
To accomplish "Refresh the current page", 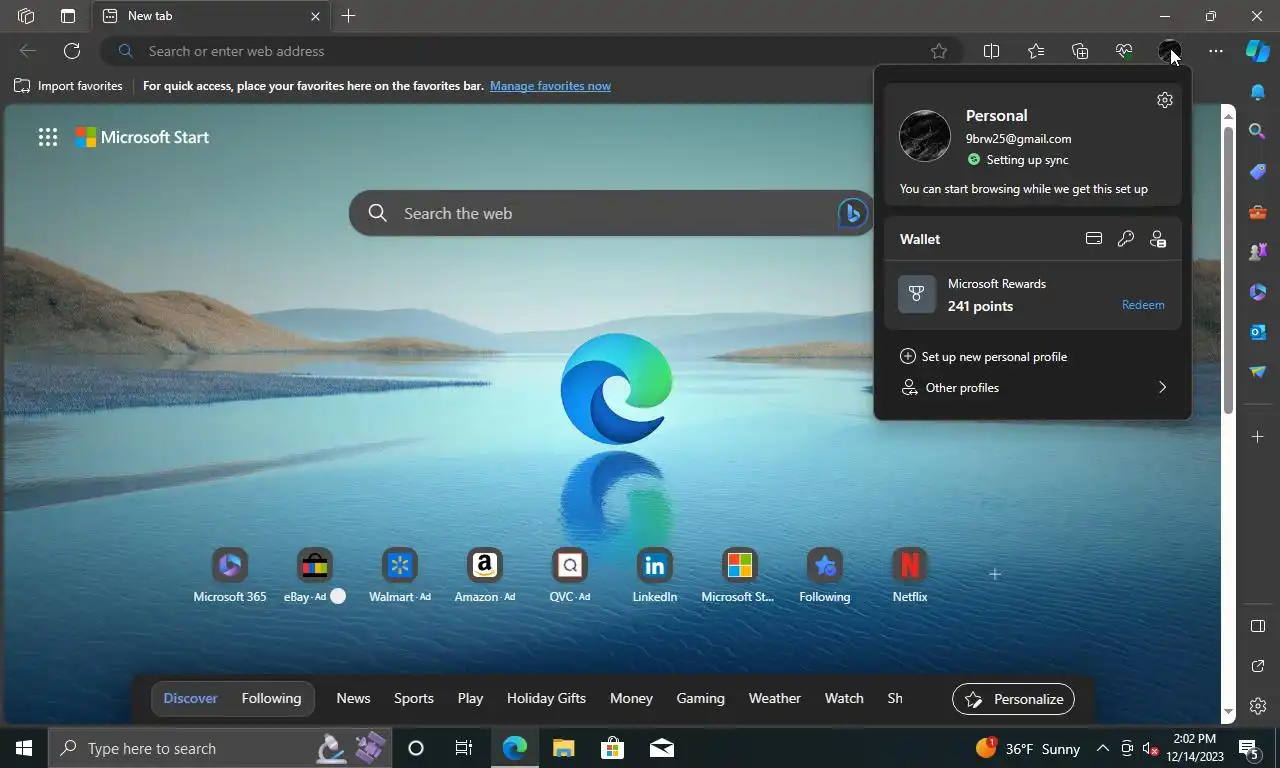I will click(x=72, y=51).
